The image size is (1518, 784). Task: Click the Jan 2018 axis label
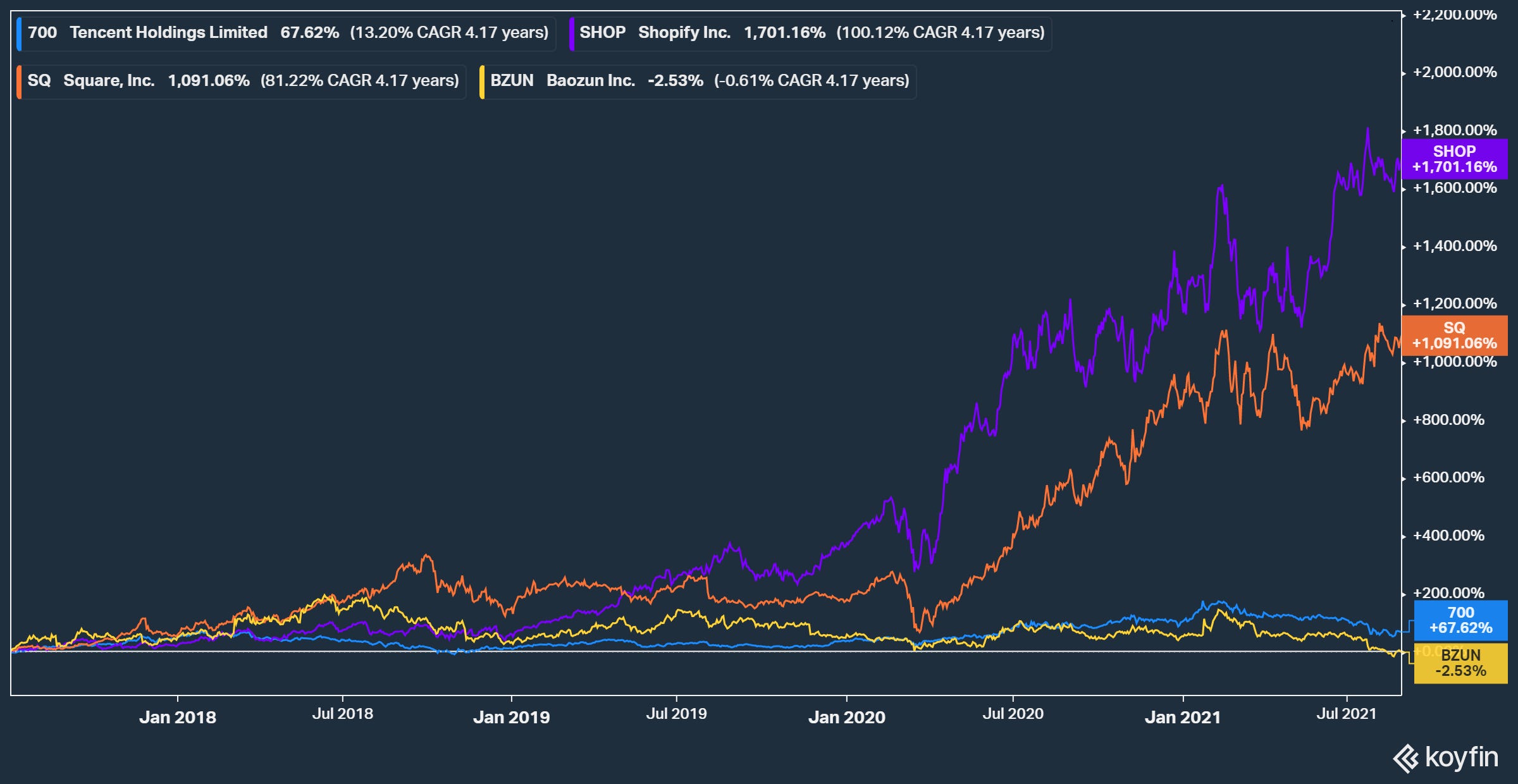[178, 717]
